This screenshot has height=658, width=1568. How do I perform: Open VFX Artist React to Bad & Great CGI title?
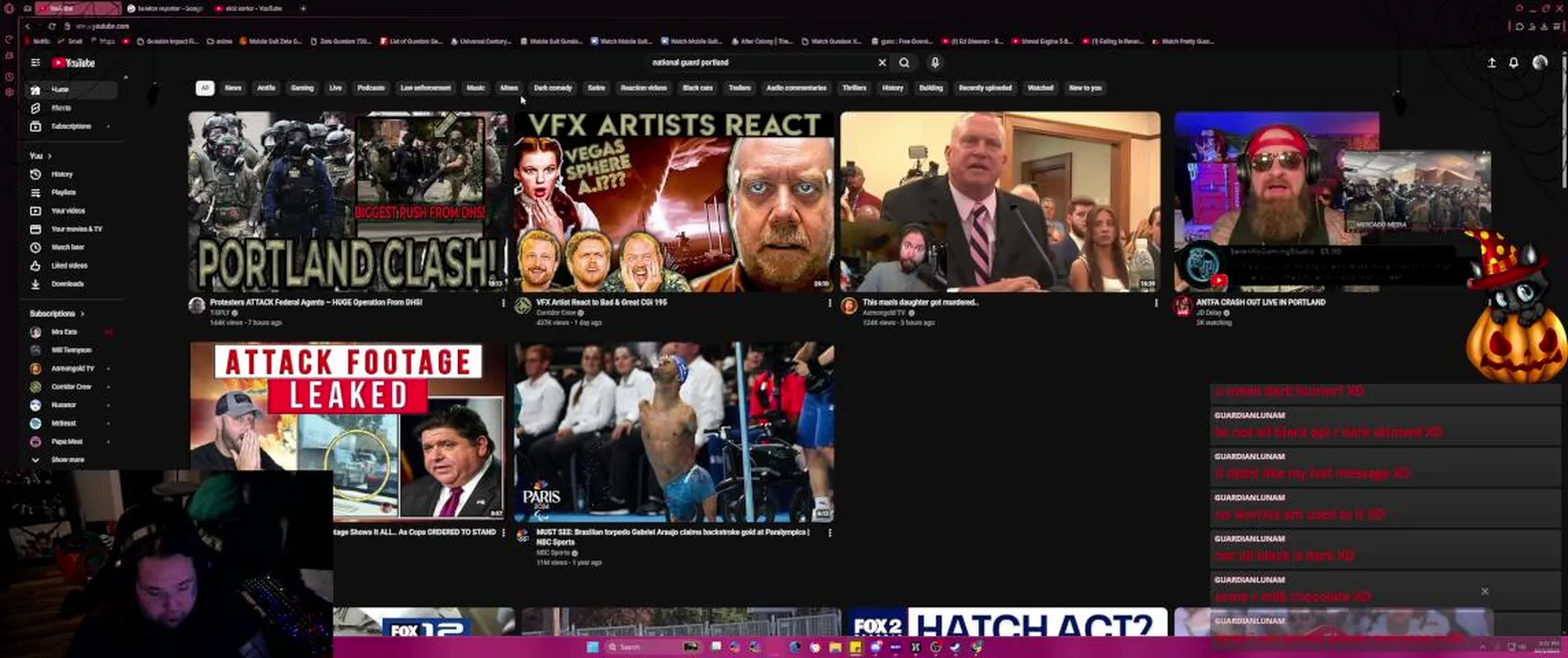tap(602, 302)
